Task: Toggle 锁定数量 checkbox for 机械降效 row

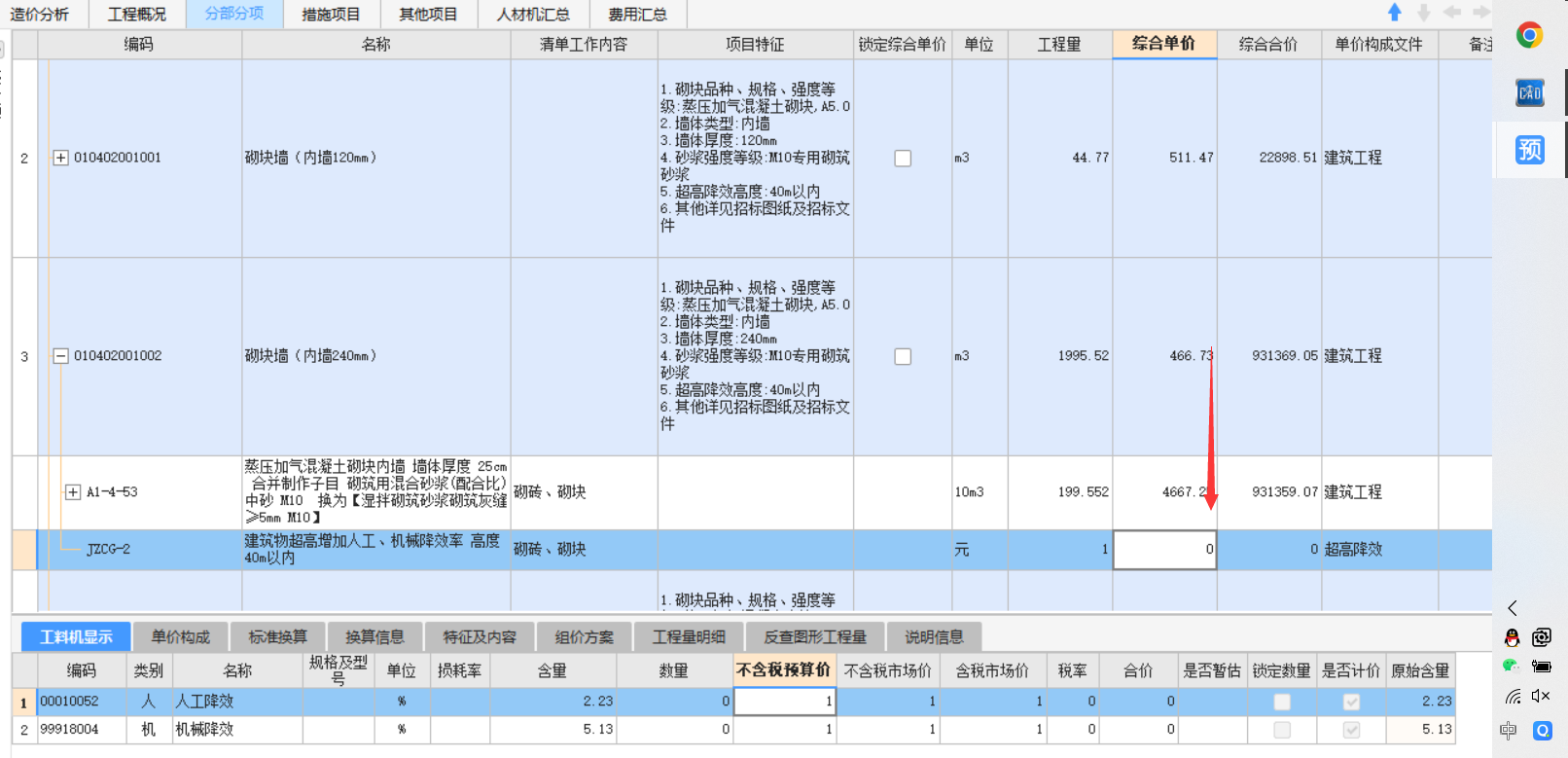Action: point(1282,730)
